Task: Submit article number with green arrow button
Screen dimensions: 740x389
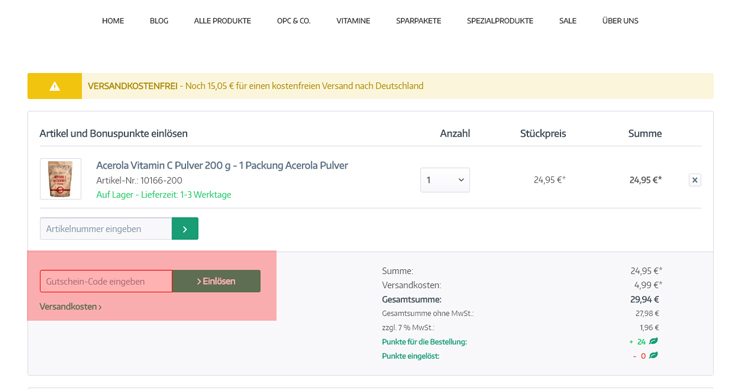Action: pyautogui.click(x=185, y=228)
